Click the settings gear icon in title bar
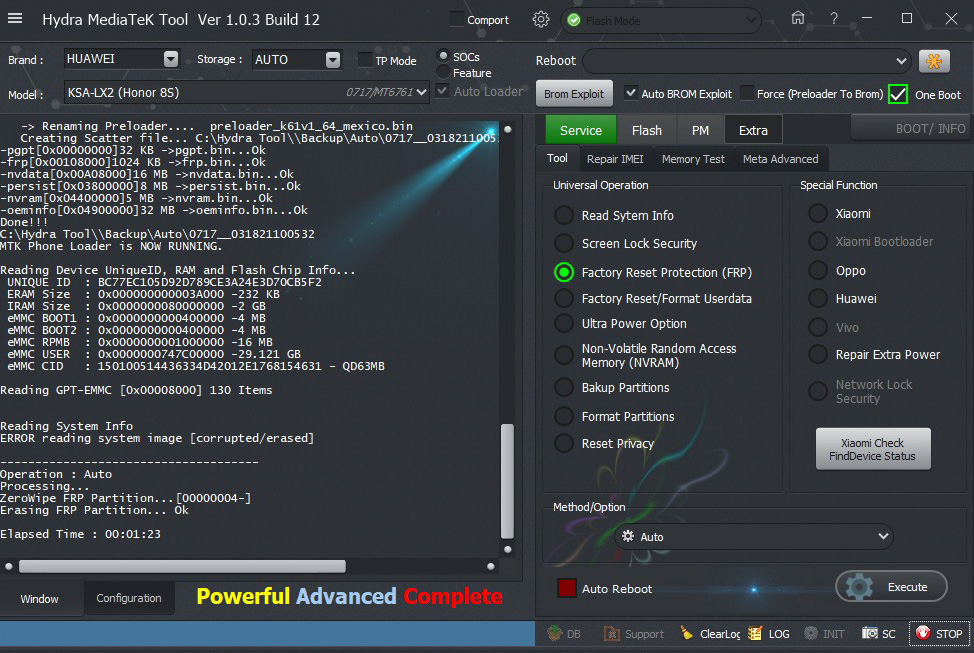 coord(541,19)
